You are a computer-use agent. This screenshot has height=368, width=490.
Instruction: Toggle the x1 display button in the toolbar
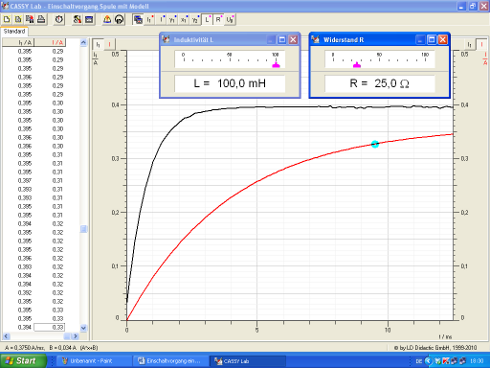(184, 20)
